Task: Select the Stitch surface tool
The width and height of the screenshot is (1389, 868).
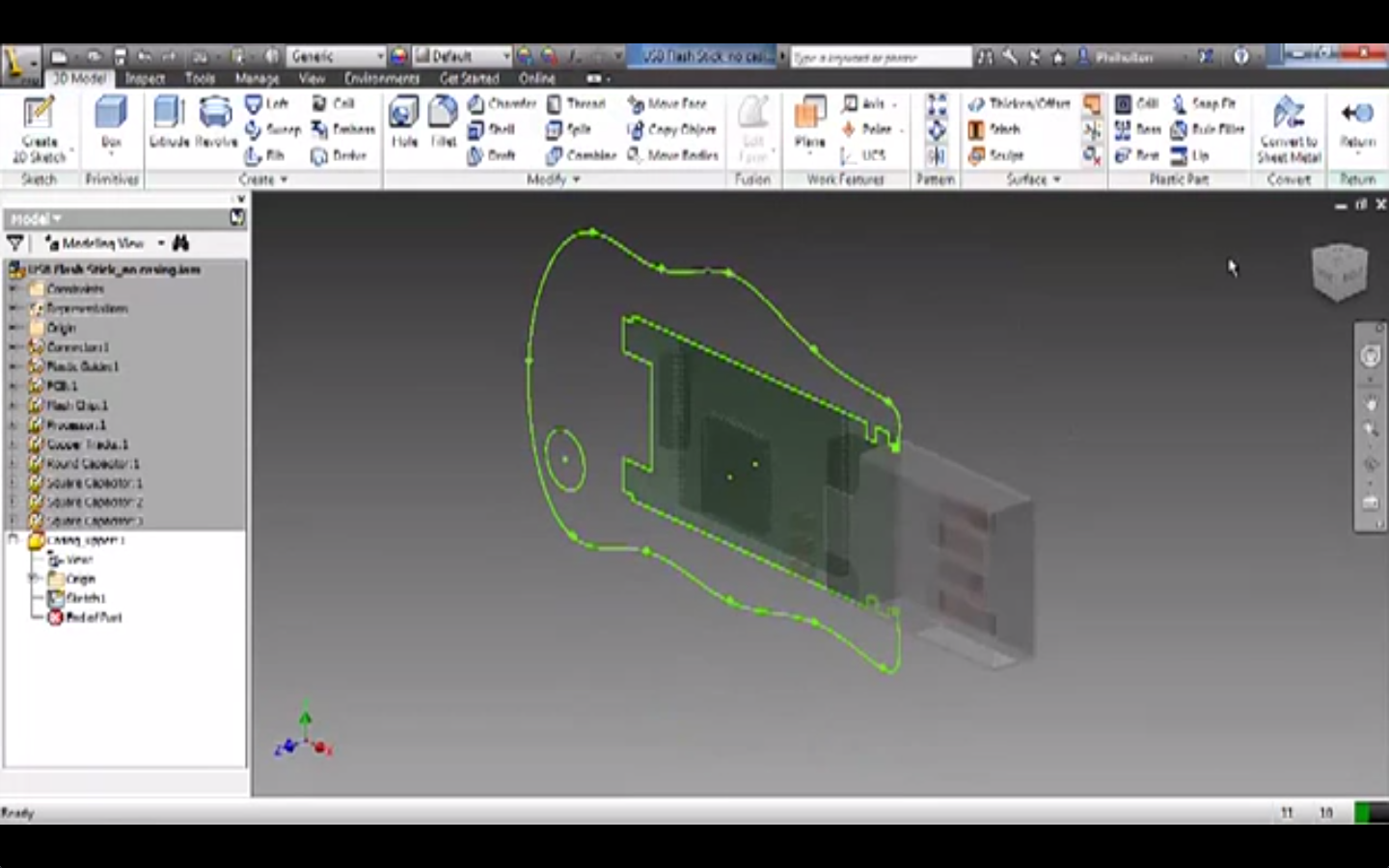Action: (994, 129)
